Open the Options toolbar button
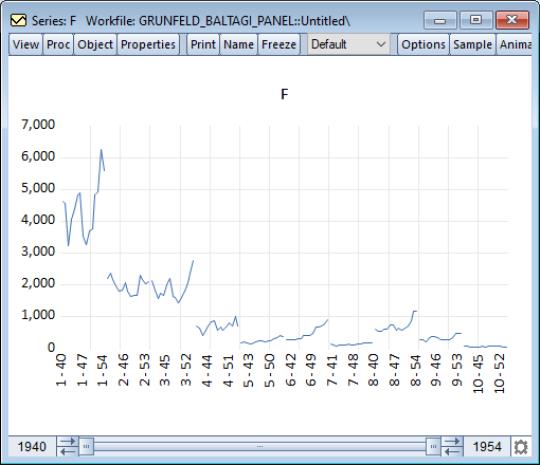Screen dimensions: 540x465 pyautogui.click(x=423, y=44)
